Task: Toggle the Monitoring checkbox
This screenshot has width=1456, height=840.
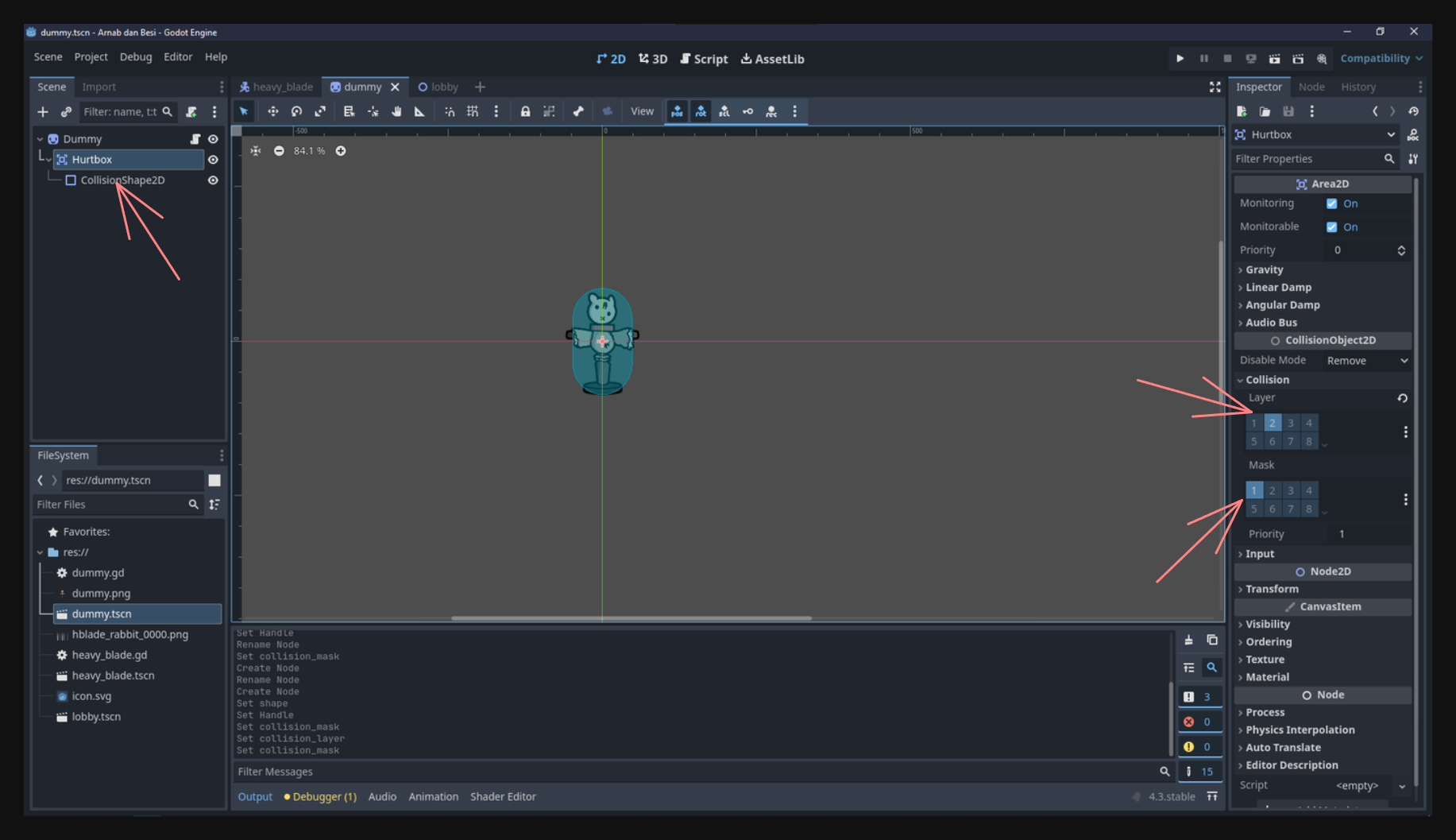Action: [x=1332, y=203]
